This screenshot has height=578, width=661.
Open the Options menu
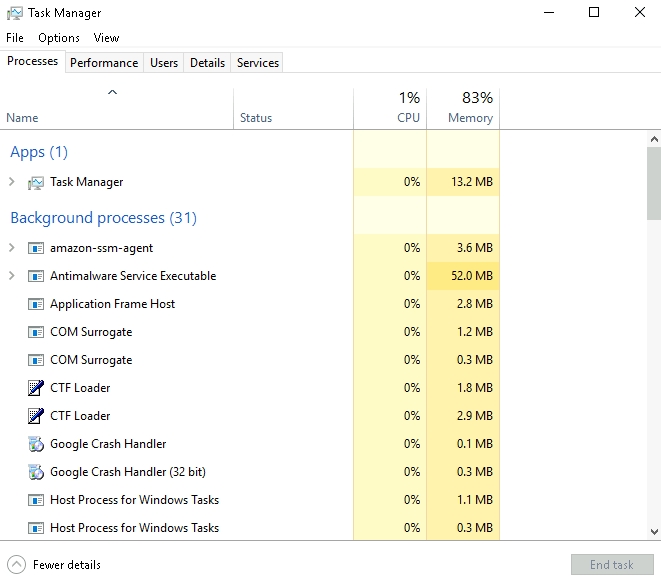[x=59, y=38]
